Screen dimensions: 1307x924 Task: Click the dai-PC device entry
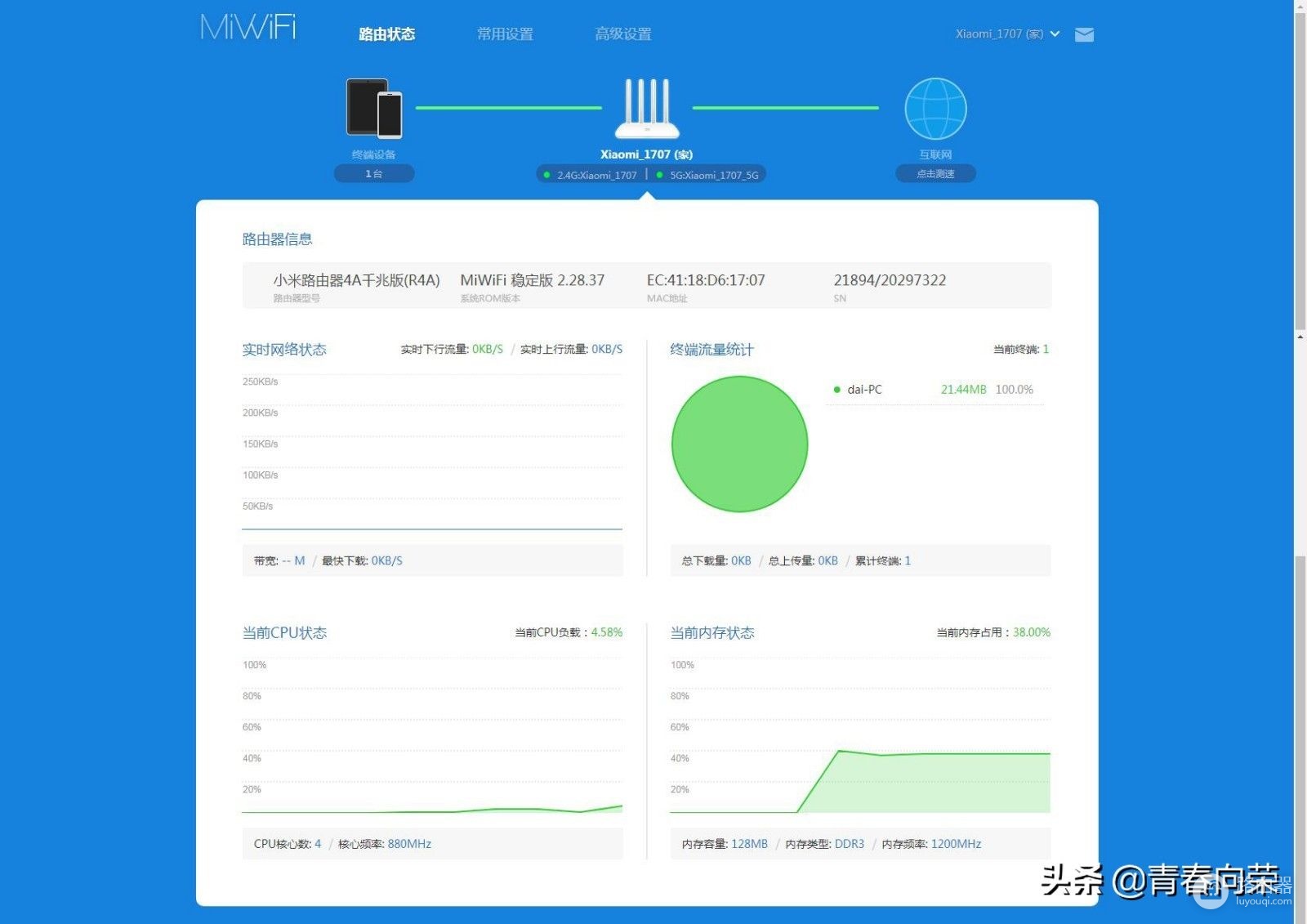tap(864, 390)
